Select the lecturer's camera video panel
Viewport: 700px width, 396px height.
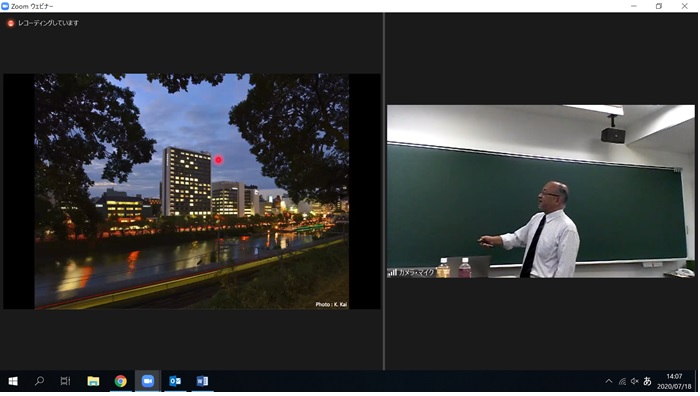(541, 191)
